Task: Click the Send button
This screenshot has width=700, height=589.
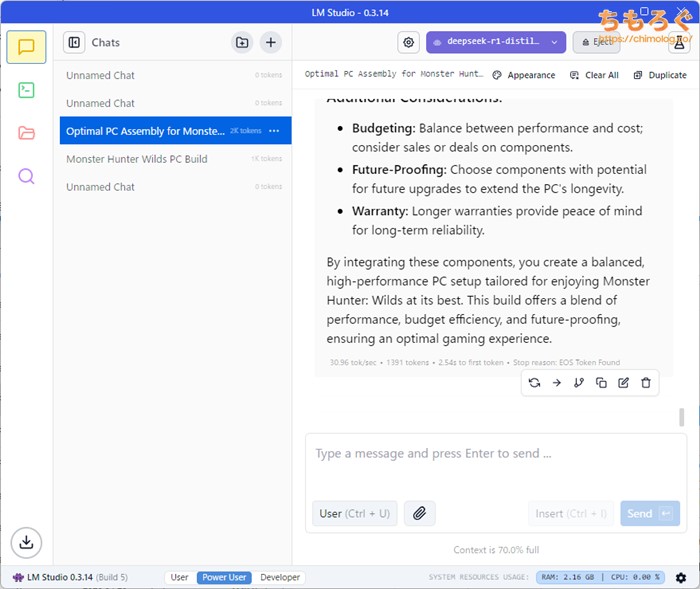Action: [650, 514]
